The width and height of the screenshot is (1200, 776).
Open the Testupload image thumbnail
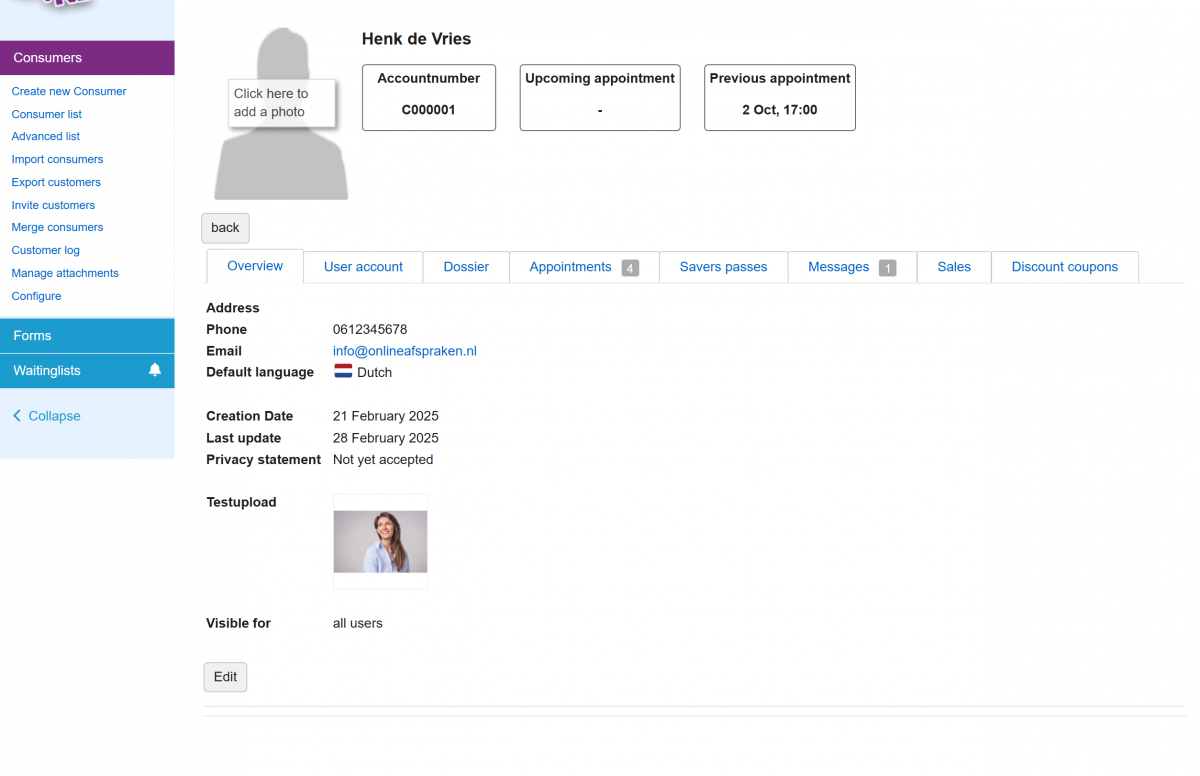point(380,541)
